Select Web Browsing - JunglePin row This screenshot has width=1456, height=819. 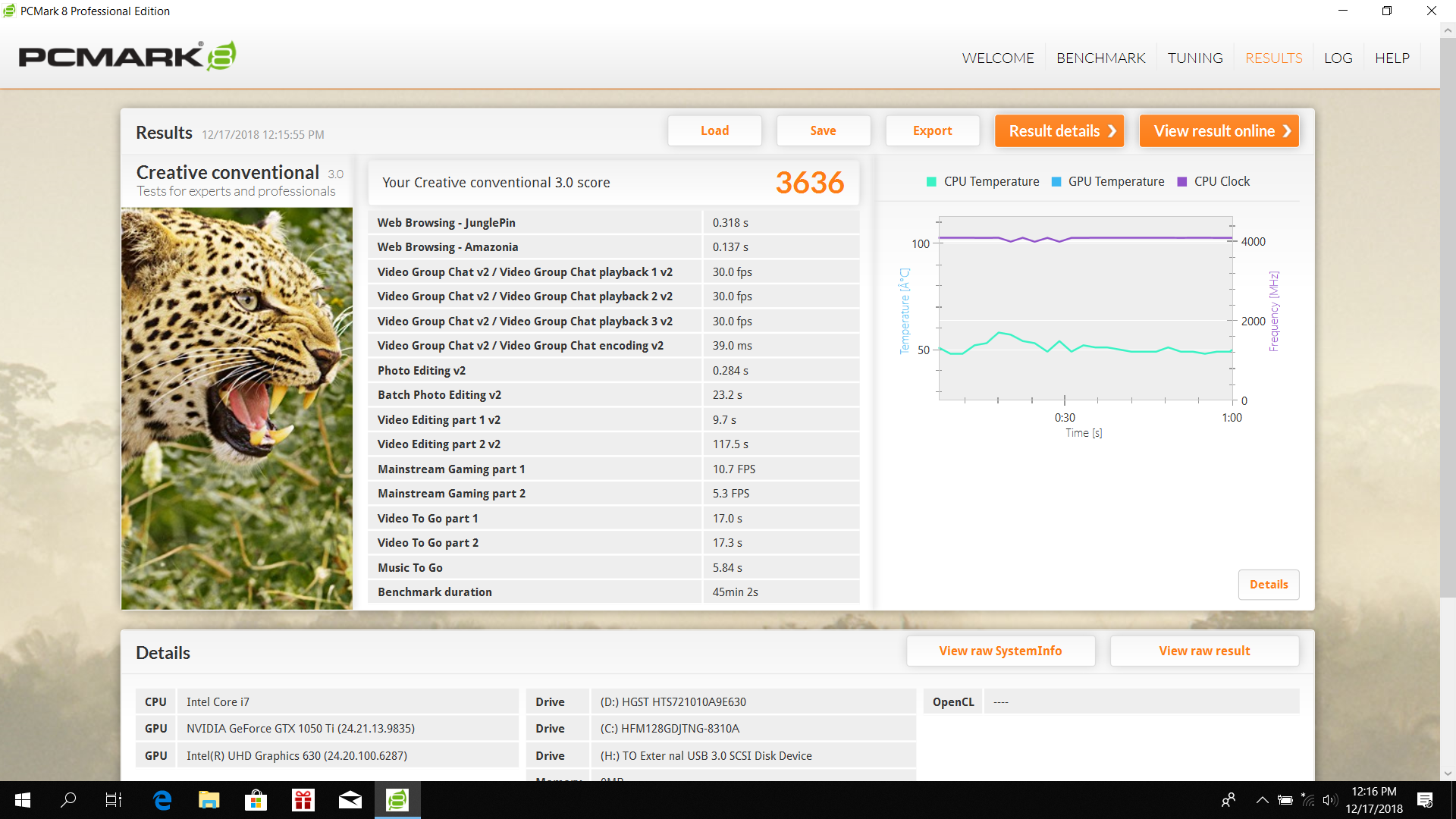tap(613, 222)
